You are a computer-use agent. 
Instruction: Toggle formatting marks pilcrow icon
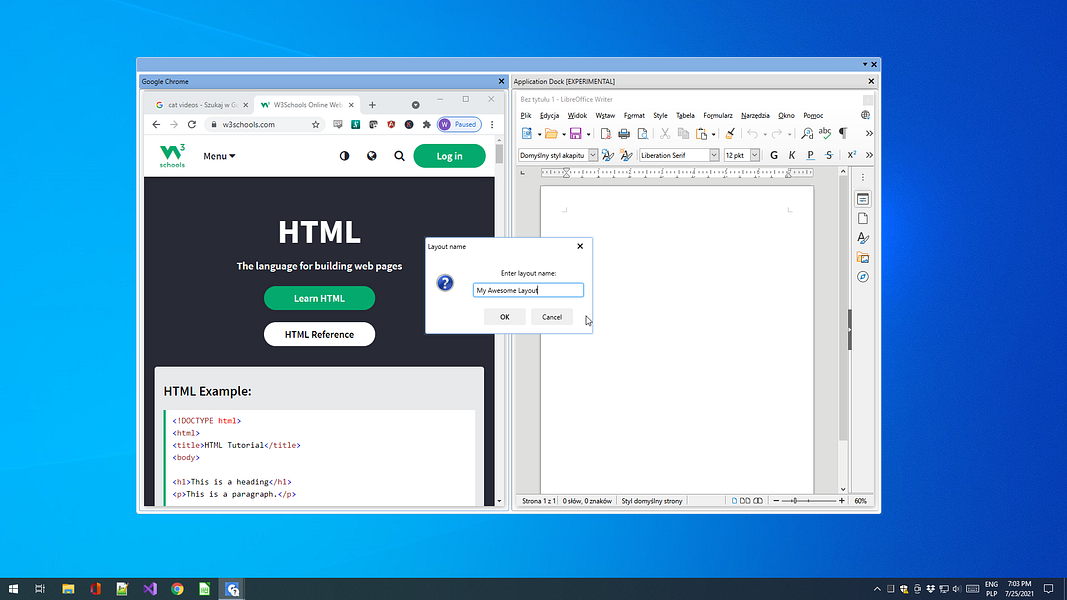(843, 133)
